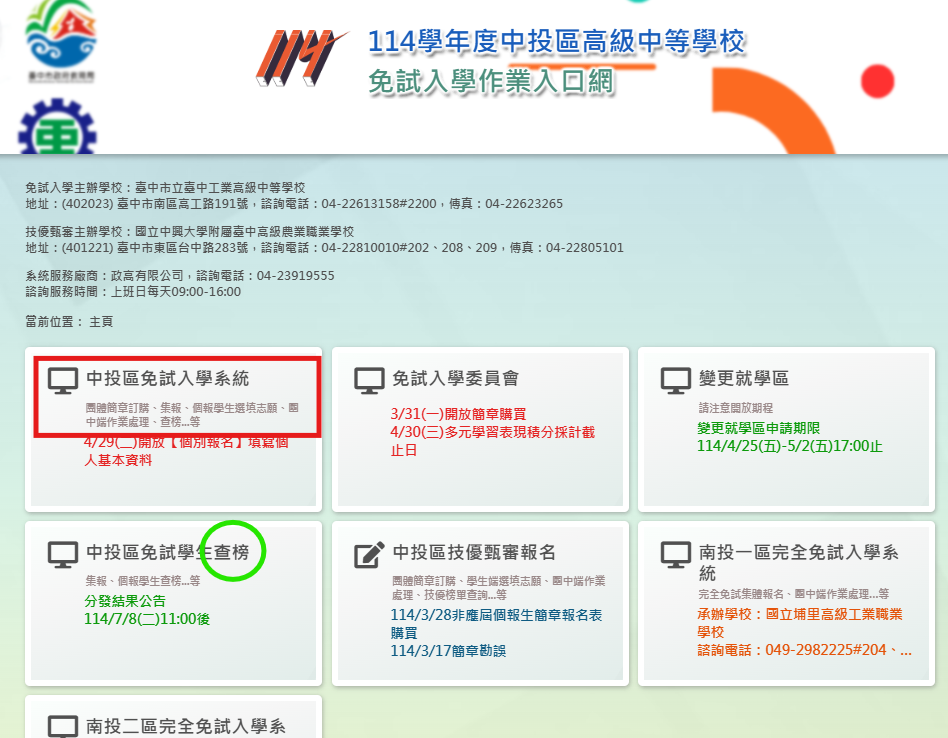Click the 請注意開放期程 gray description

[736, 408]
